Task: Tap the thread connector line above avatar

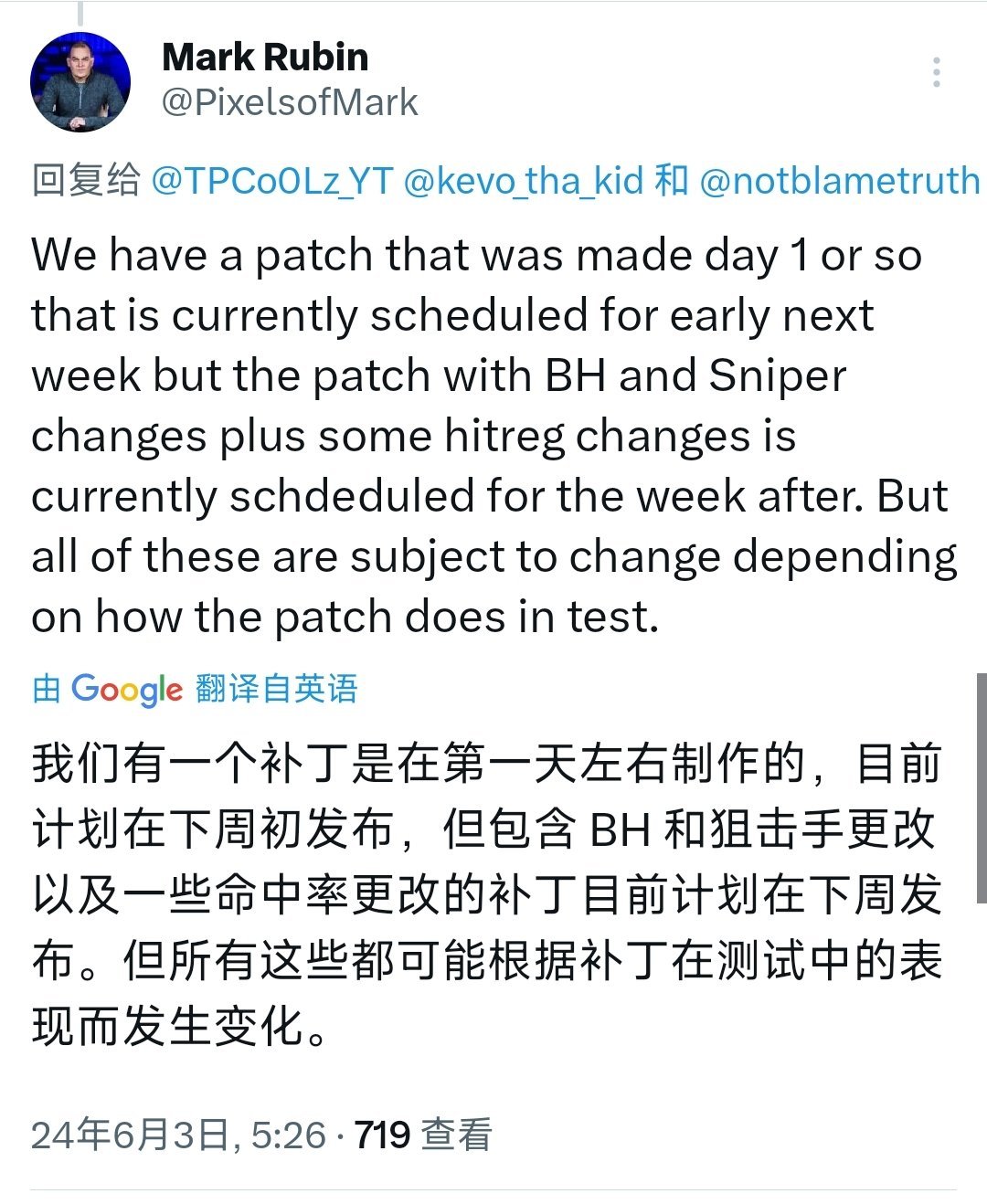Action: (x=80, y=13)
